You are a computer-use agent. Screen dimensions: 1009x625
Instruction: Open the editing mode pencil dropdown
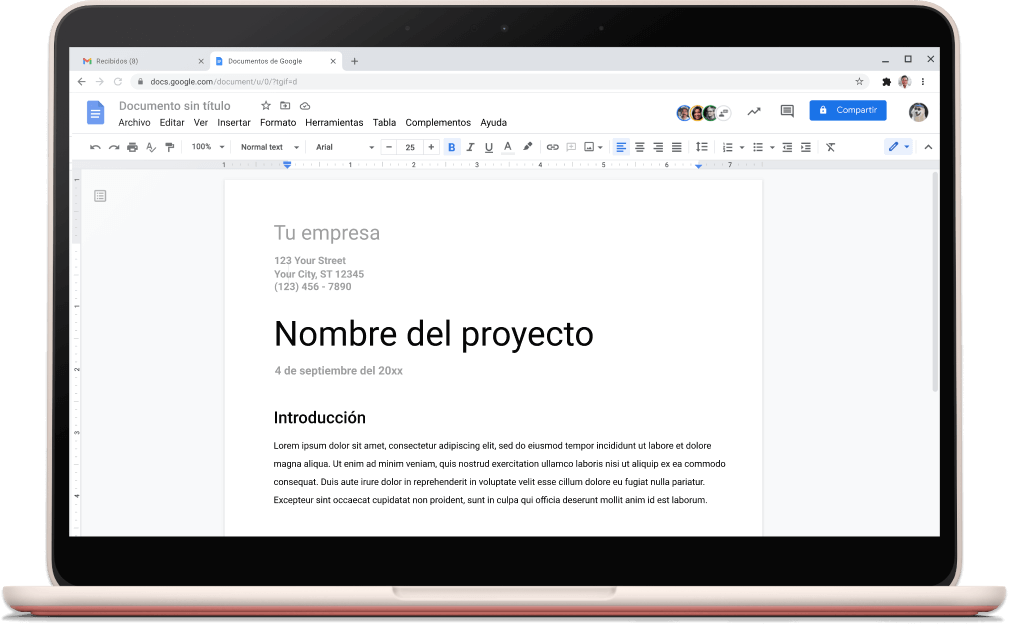899,147
